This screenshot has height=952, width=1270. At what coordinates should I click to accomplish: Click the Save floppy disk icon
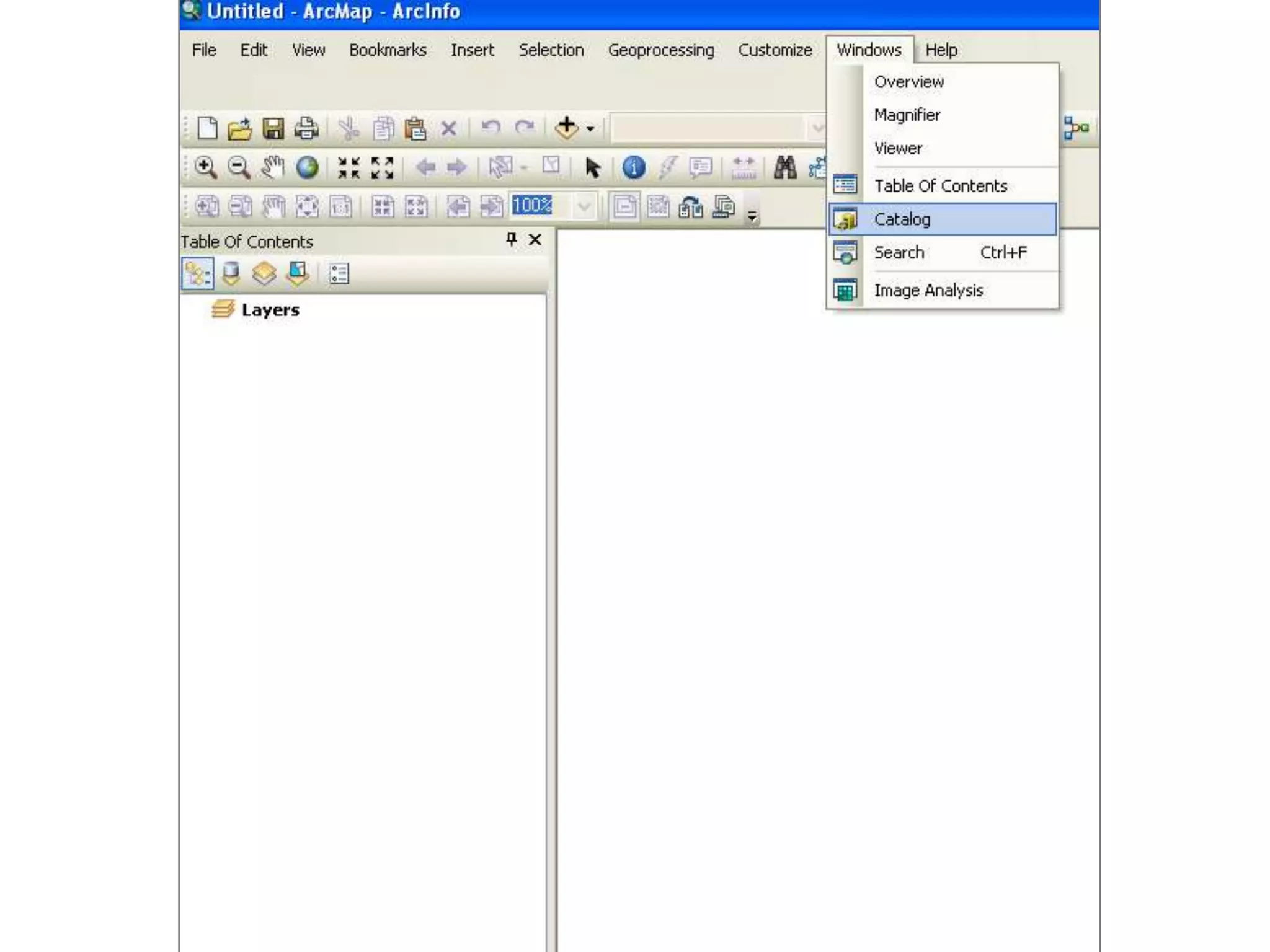coord(273,128)
